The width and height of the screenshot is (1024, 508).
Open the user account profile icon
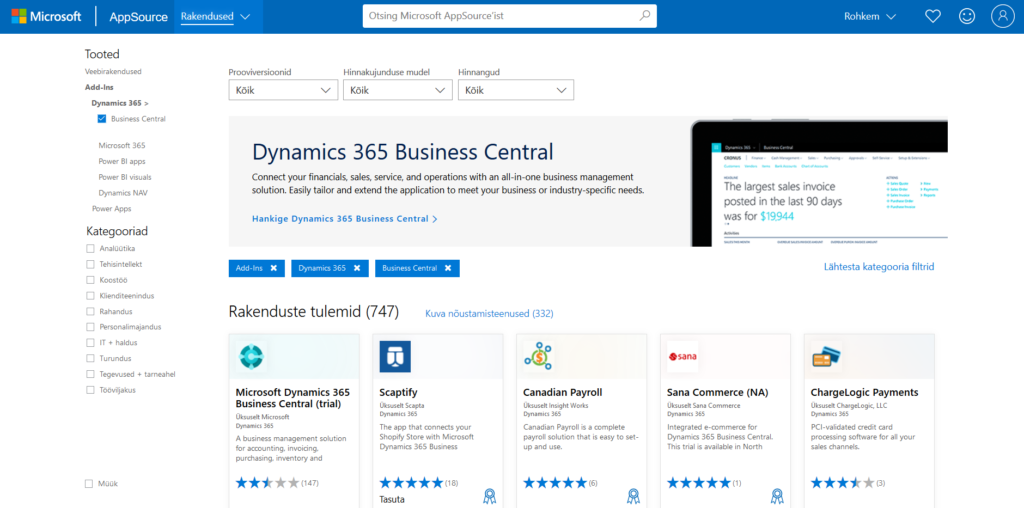(x=1002, y=16)
